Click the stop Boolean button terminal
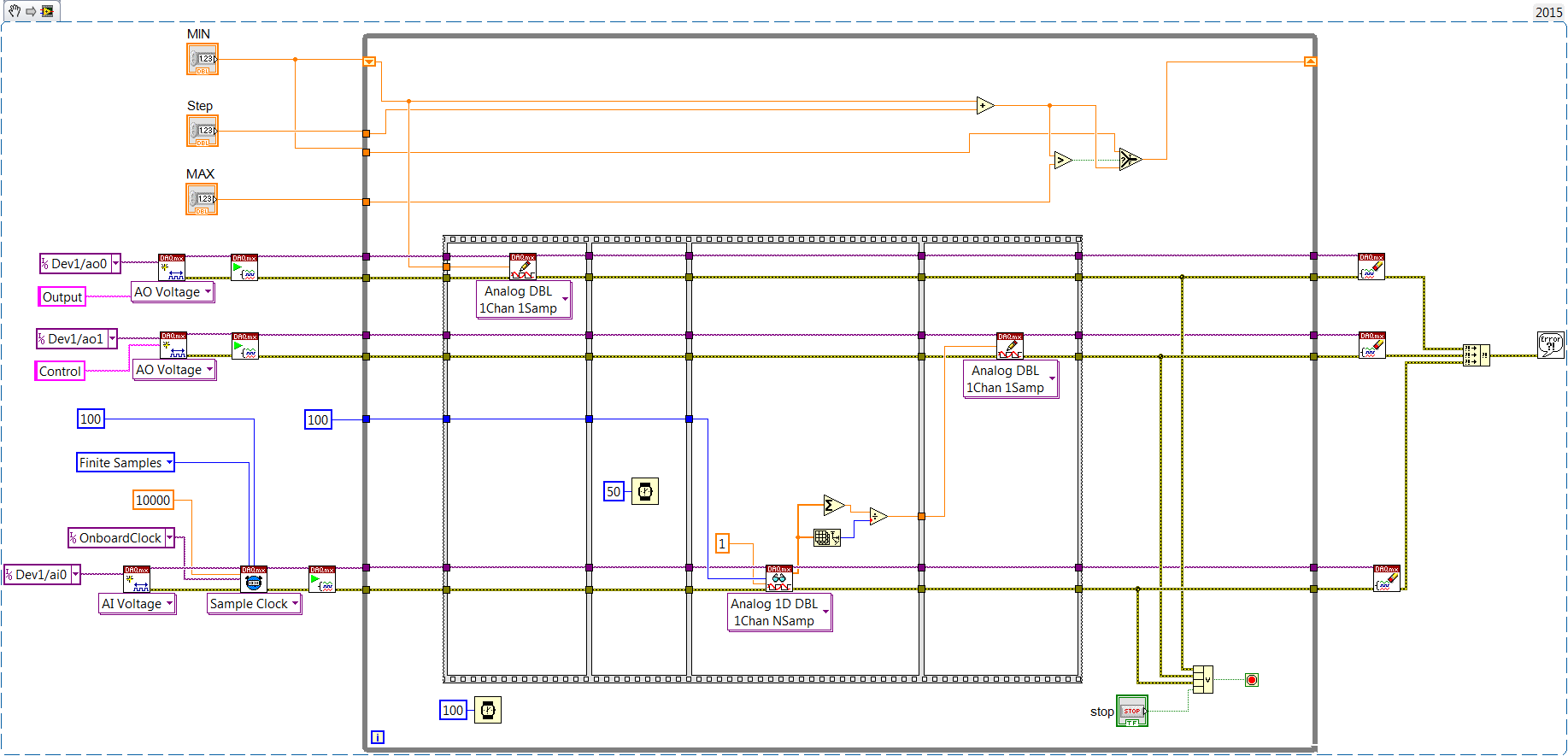The width and height of the screenshot is (1568, 756). [x=1132, y=711]
